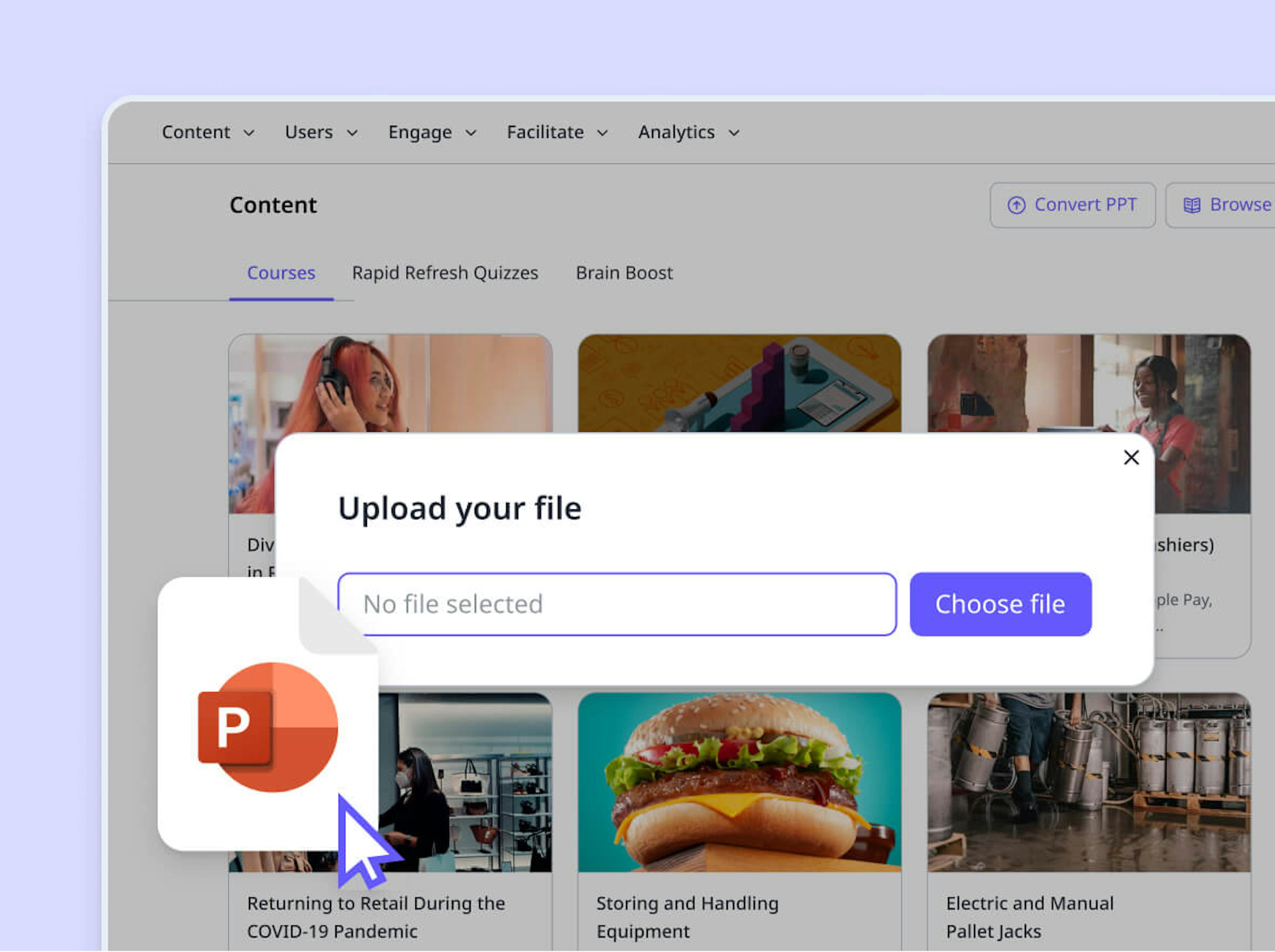
Task: Open the pallet jacks warehouse thumbnail
Action: pyautogui.click(x=1089, y=782)
